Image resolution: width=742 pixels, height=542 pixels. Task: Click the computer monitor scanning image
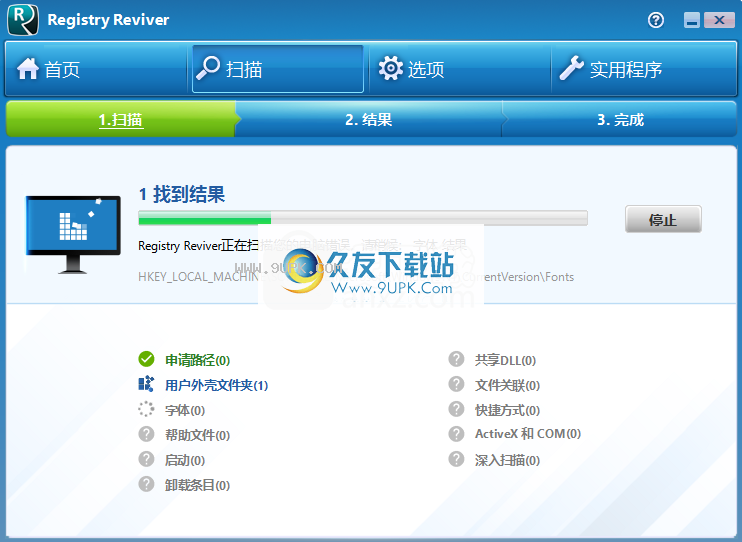(73, 234)
